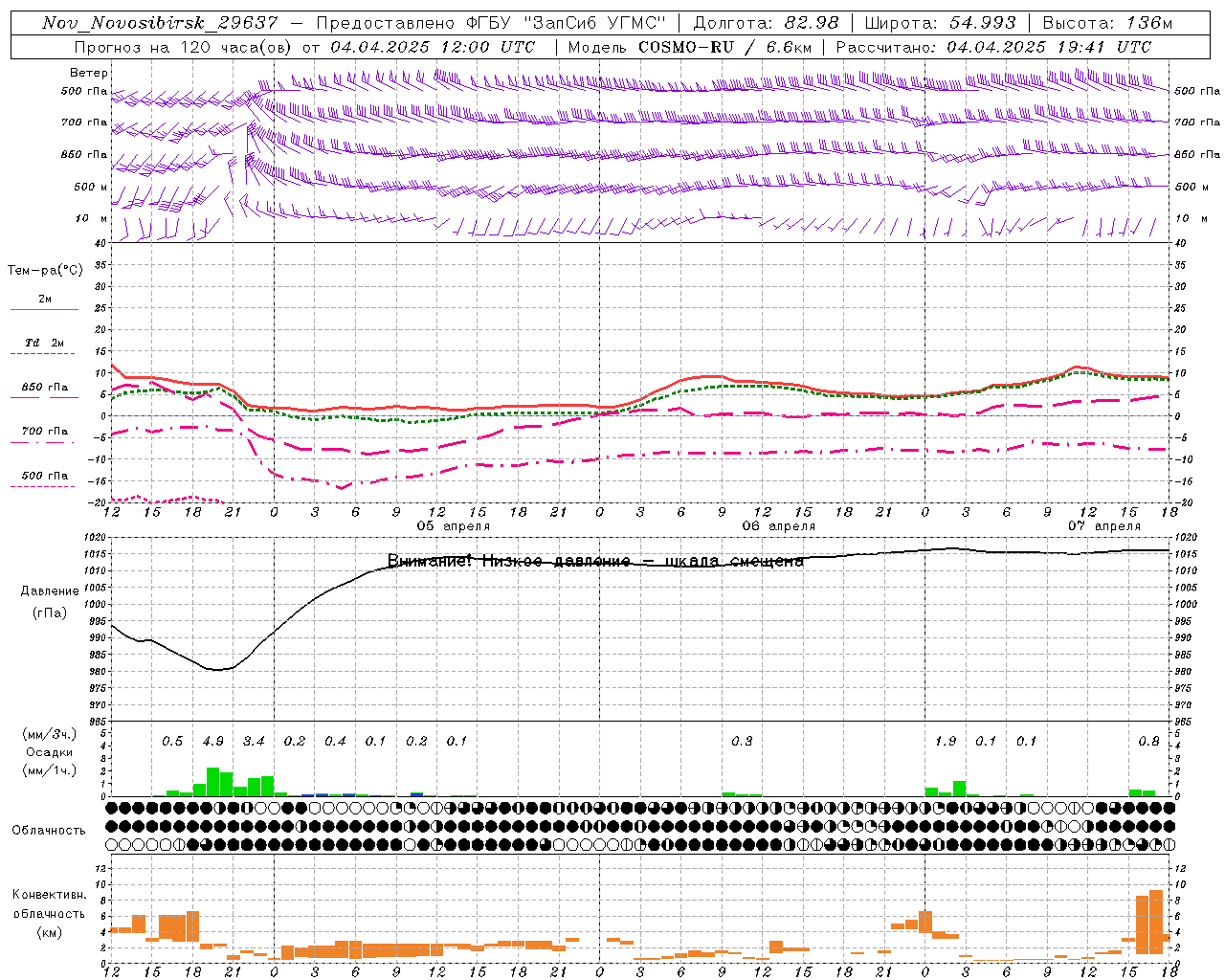Viewport: 1225px width, 980px height.
Task: Select the 'Широта: 54.993' header value
Action: [940, 23]
